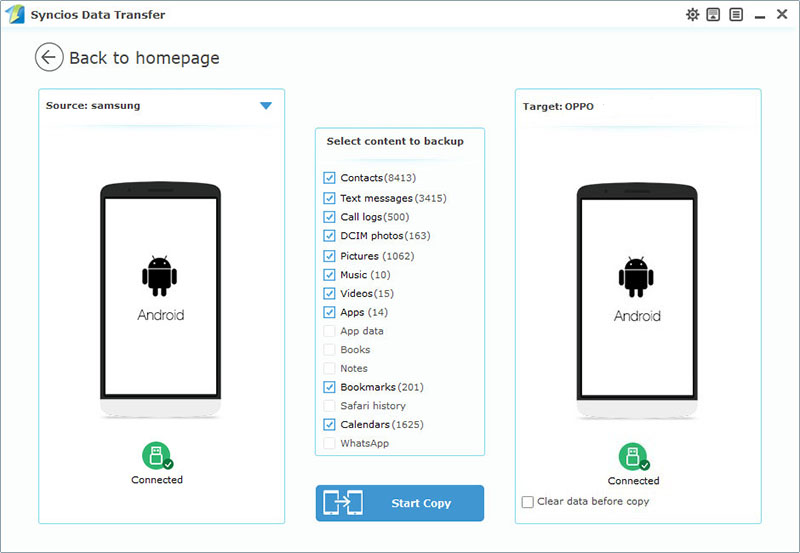Viewport: 800px width, 553px height.
Task: Close the Syncios Data Transfer window
Action: click(x=782, y=14)
